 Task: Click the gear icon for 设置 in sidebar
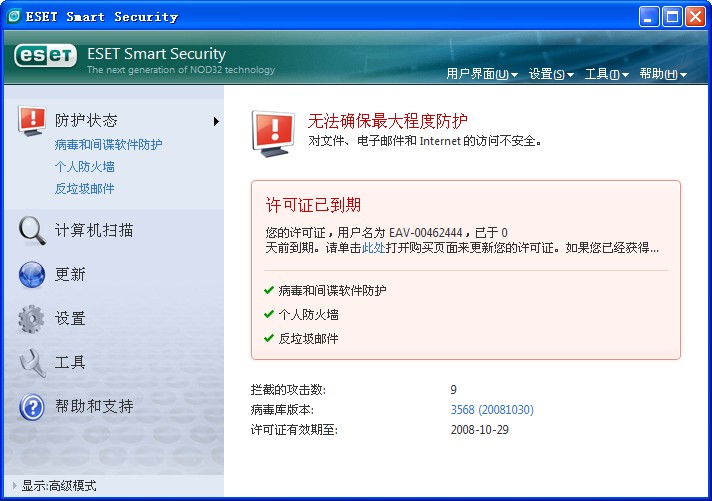(x=32, y=318)
